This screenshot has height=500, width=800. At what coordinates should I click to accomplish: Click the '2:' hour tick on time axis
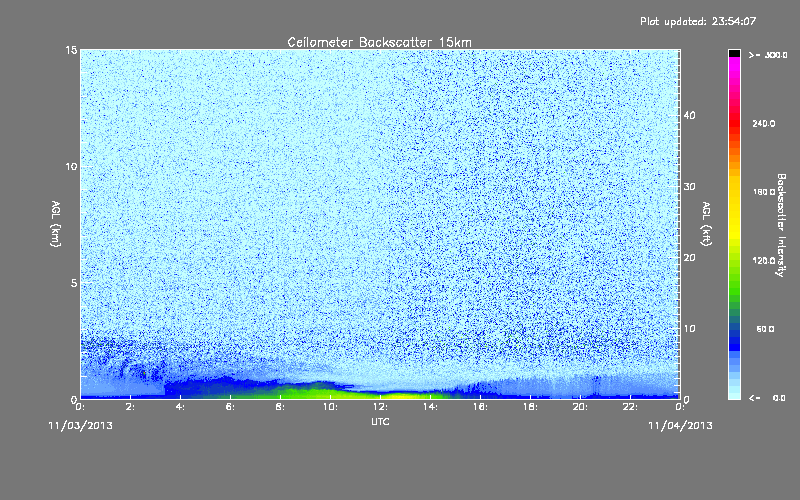[x=131, y=407]
